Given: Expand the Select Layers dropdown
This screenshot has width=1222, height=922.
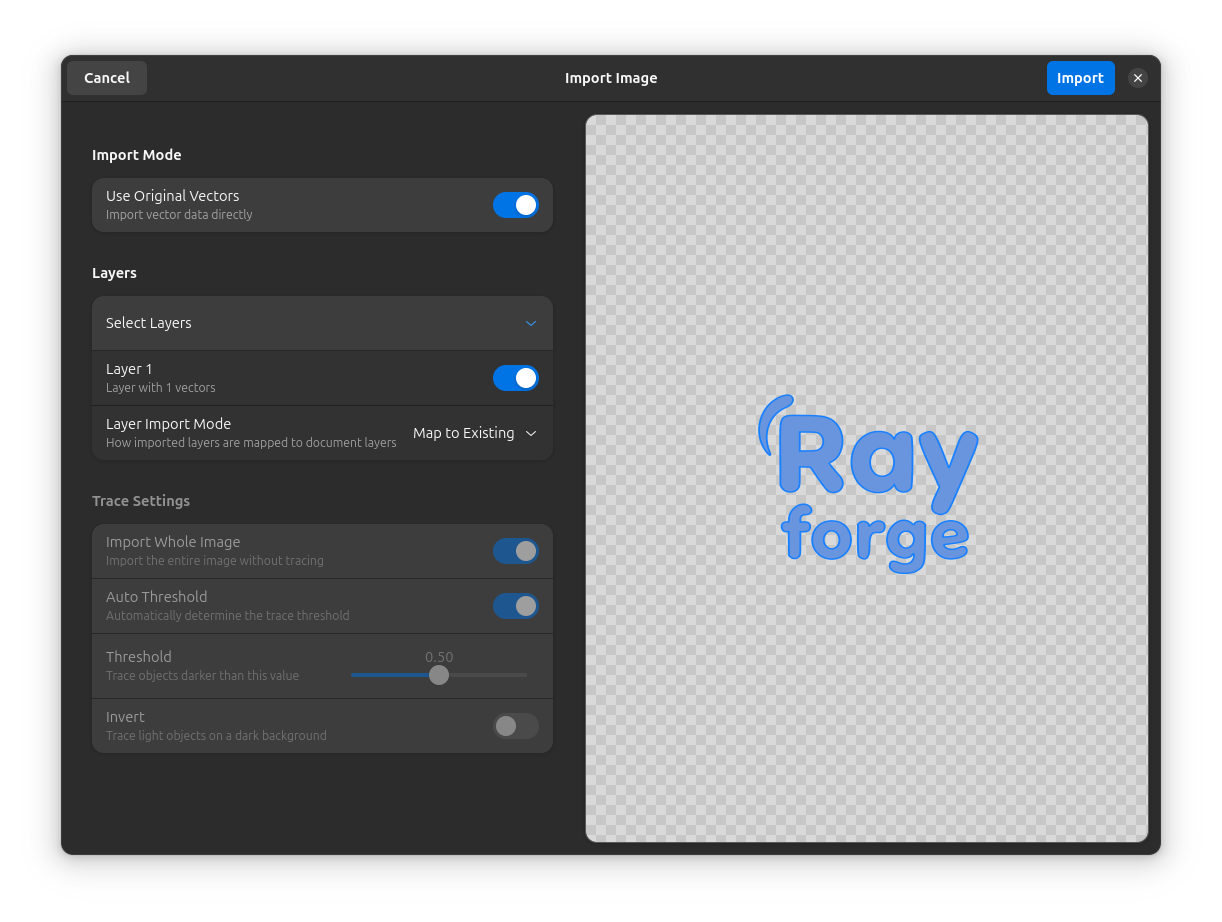Looking at the screenshot, I should [x=322, y=322].
